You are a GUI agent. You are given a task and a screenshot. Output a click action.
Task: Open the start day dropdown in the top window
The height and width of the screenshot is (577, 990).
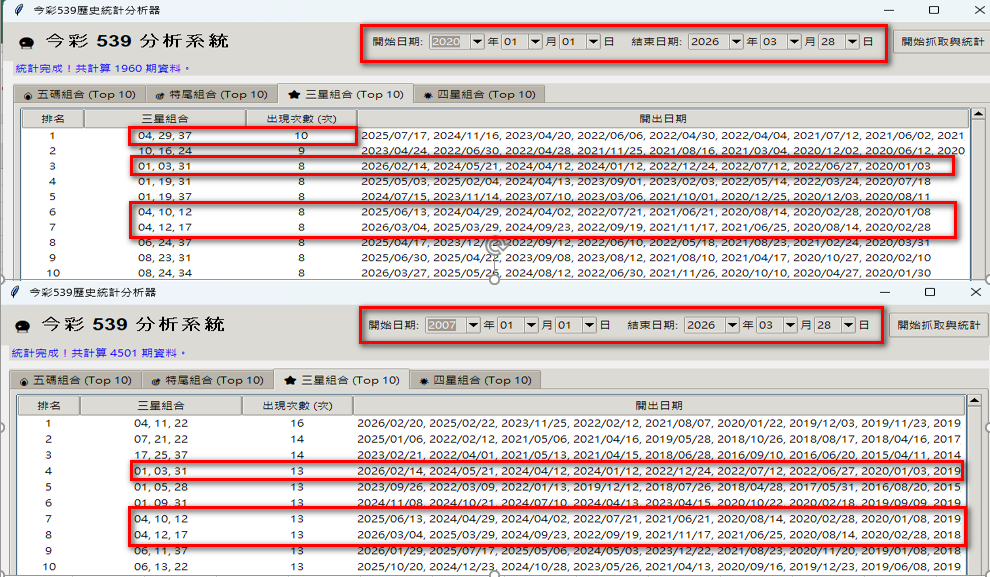tap(593, 42)
